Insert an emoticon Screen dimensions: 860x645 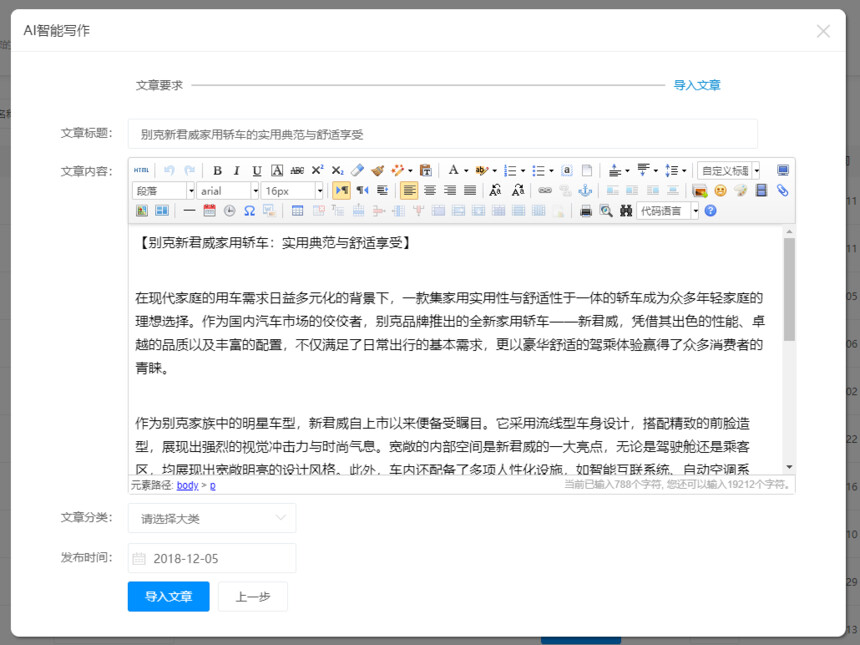click(x=720, y=190)
